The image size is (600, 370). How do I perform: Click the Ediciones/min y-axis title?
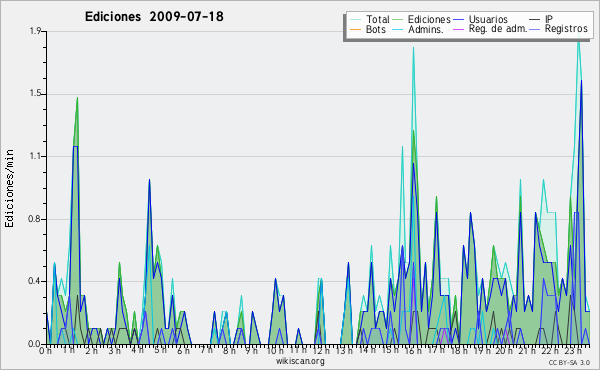pos(9,188)
